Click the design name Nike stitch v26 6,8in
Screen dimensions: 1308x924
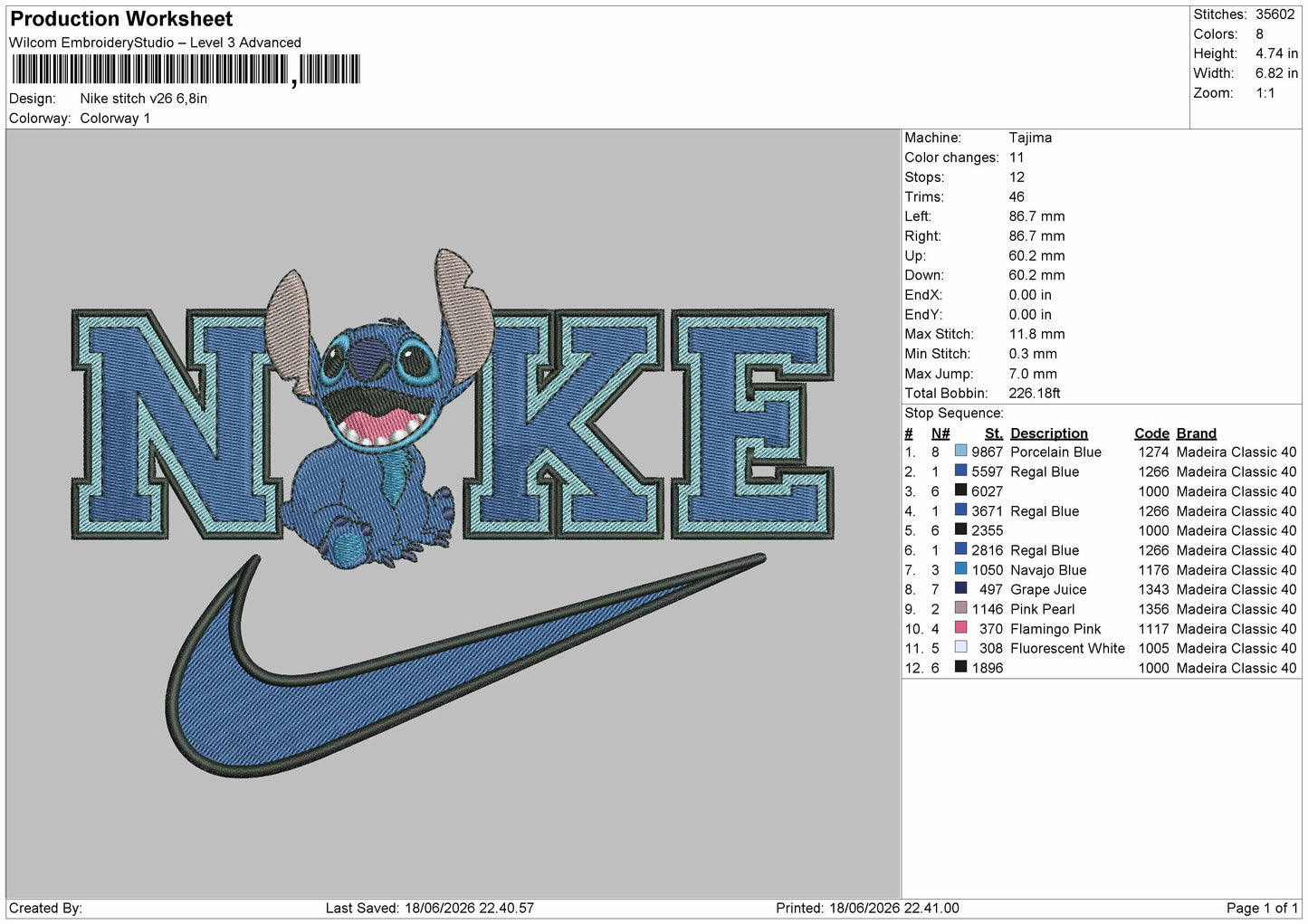[x=144, y=99]
